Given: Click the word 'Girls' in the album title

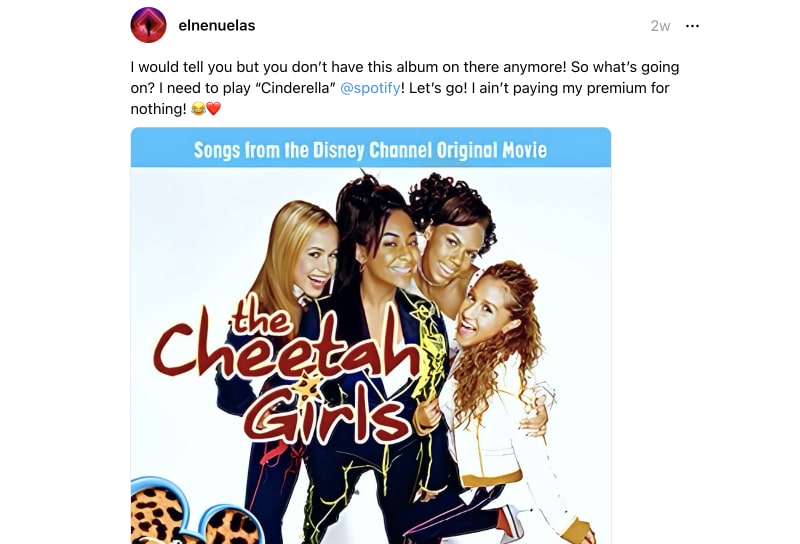Looking at the screenshot, I should coord(327,415).
